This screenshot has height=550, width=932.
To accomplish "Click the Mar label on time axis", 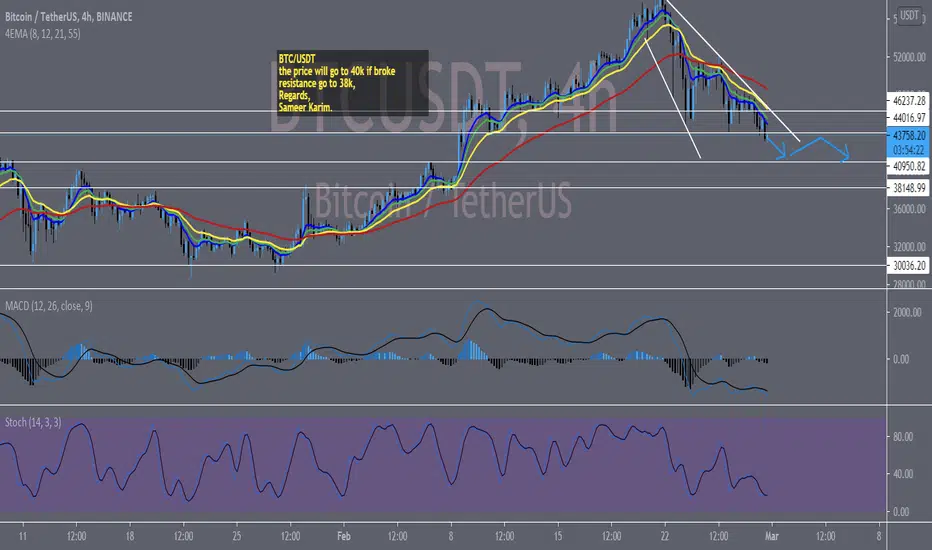I will [x=772, y=536].
